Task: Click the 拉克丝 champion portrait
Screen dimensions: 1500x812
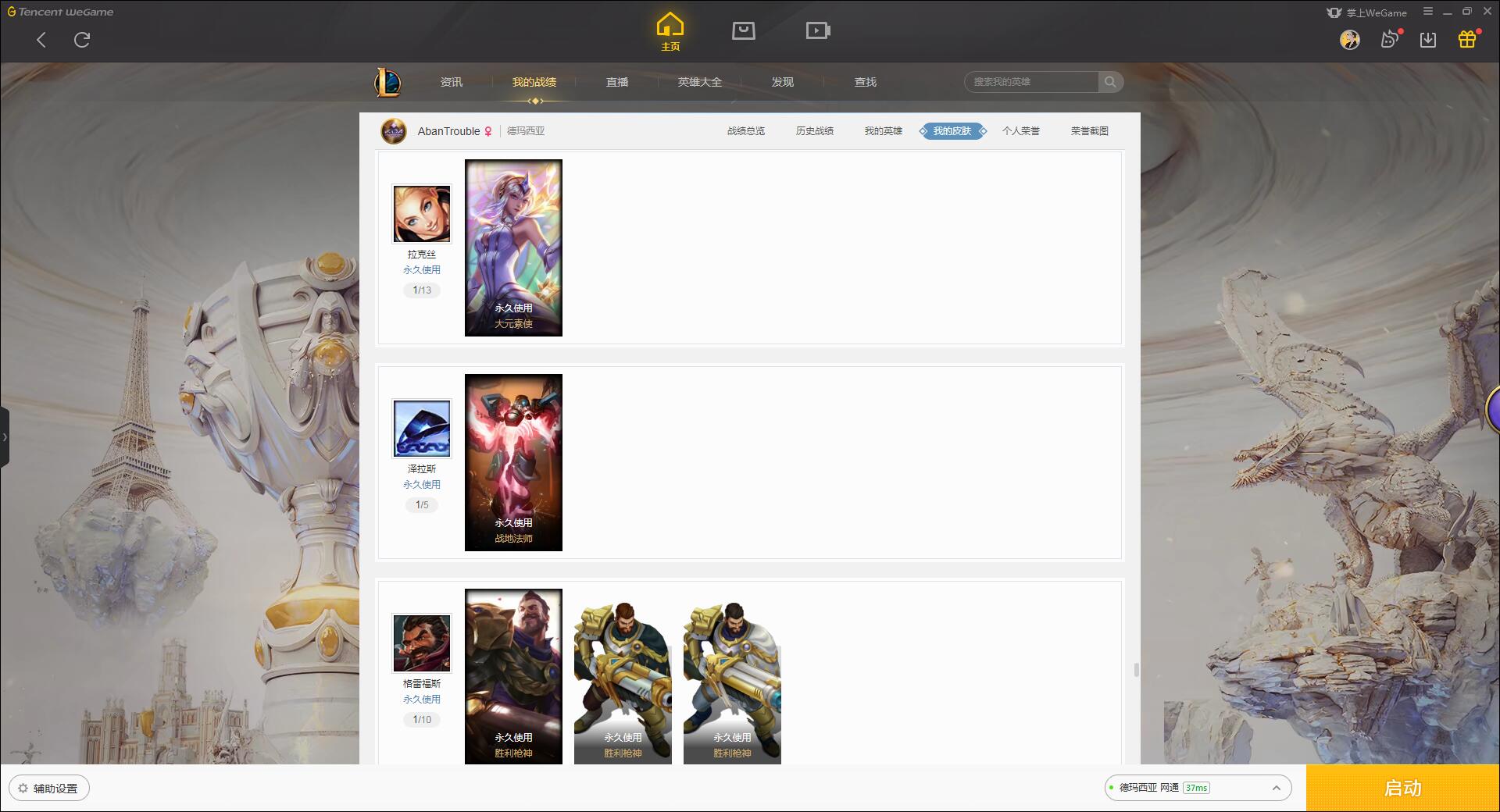Action: pyautogui.click(x=422, y=214)
